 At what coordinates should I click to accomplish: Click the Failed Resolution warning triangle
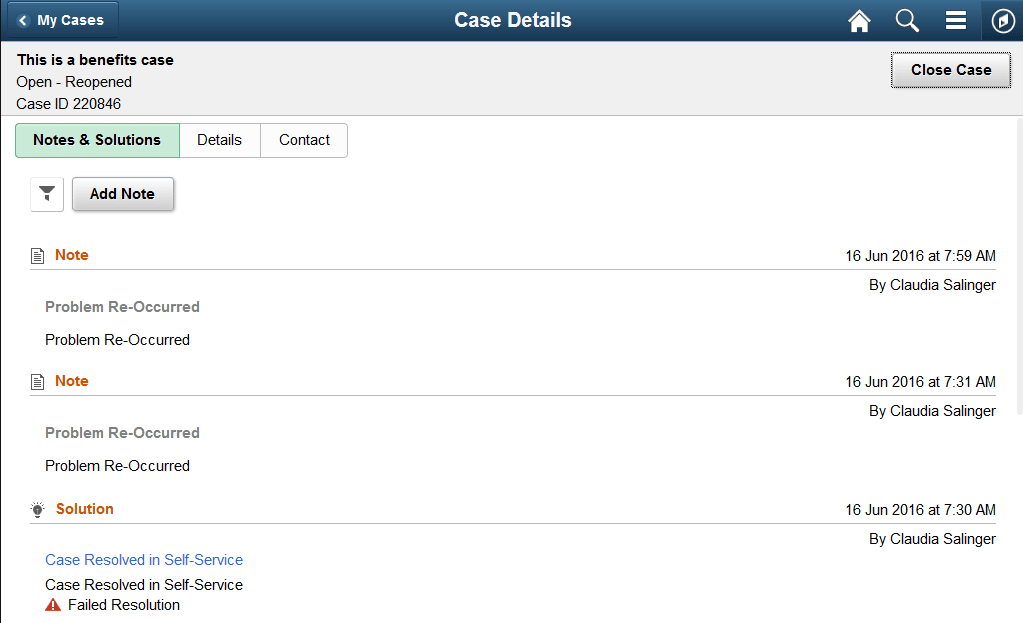51,604
